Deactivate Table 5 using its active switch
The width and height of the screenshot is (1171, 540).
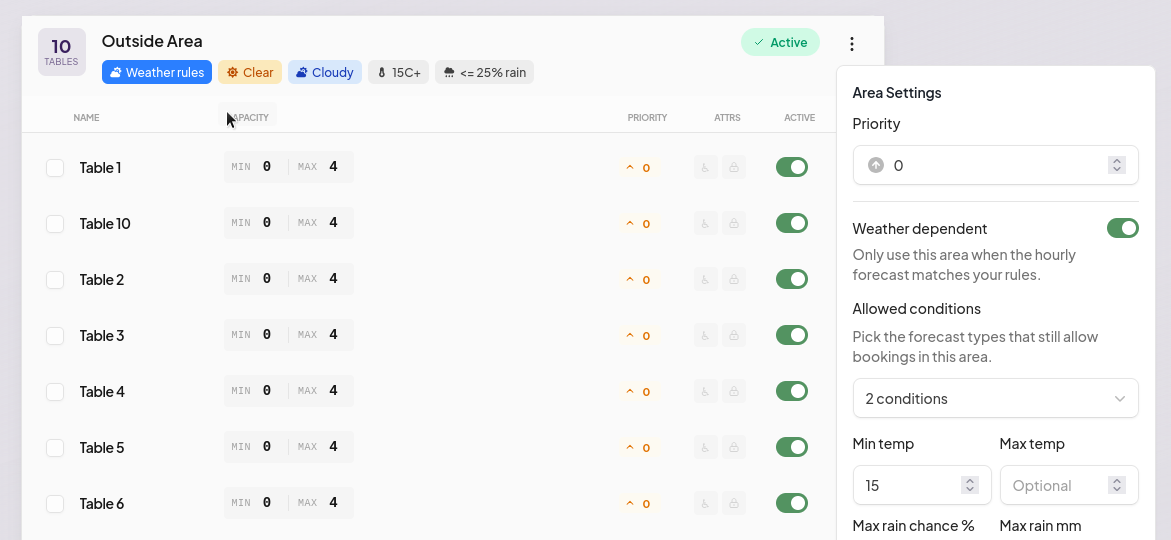coord(792,447)
